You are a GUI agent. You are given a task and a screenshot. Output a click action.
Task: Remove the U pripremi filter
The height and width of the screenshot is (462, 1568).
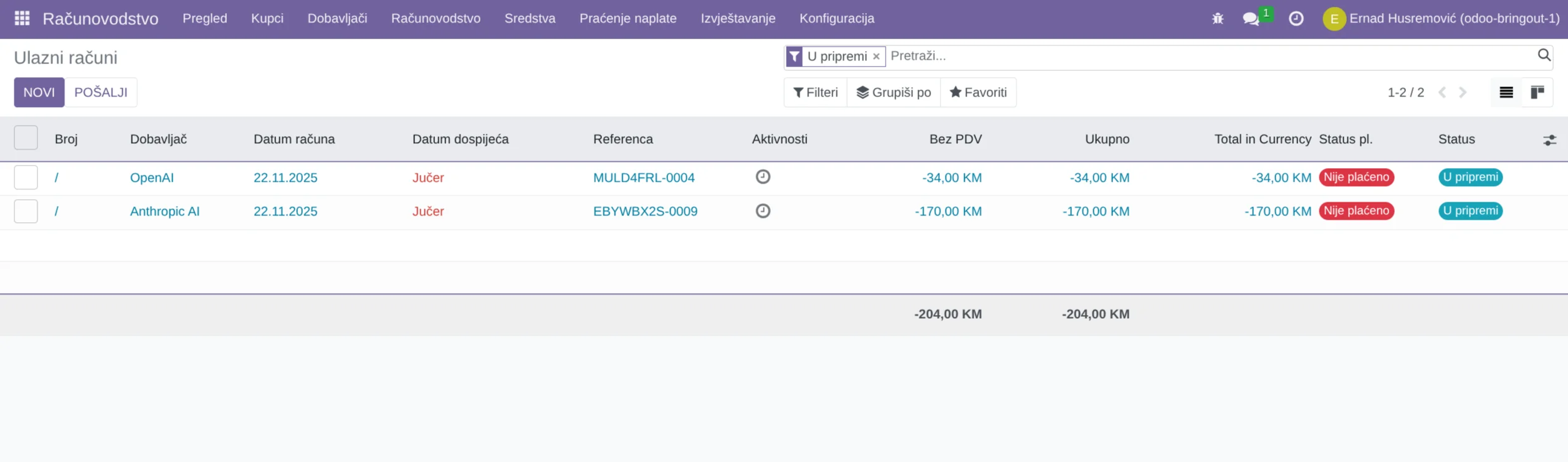pos(876,57)
